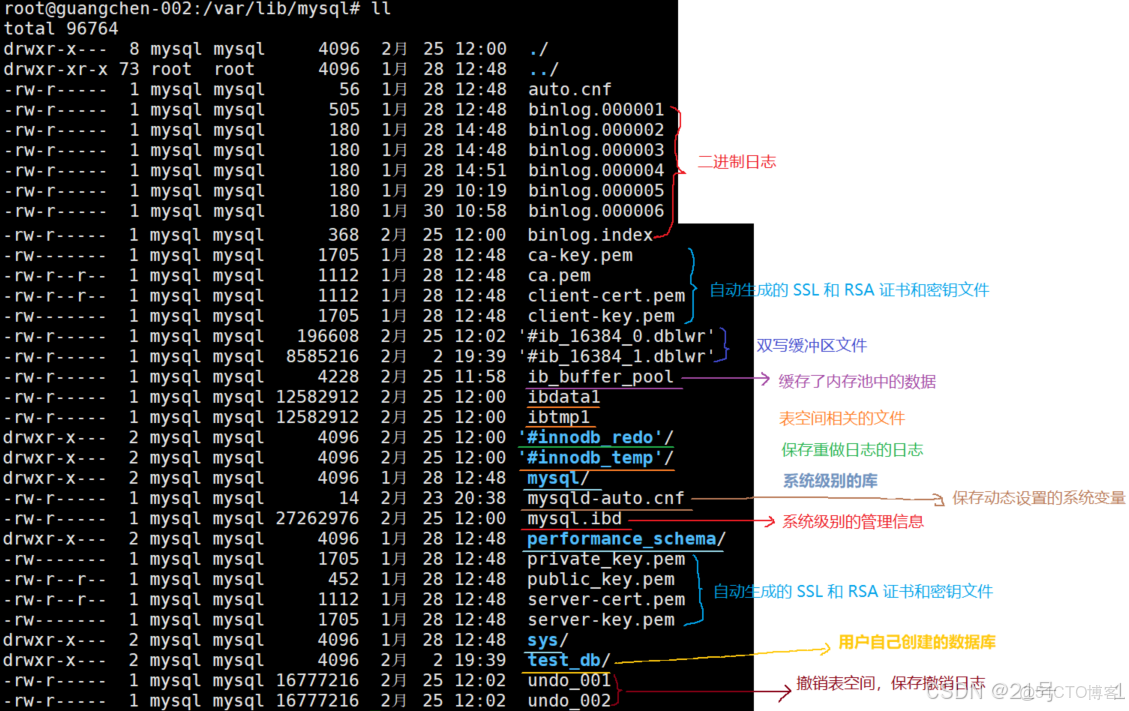Click the mysql.ibd file name
Screen dimensions: 1129x711
click(x=574, y=518)
